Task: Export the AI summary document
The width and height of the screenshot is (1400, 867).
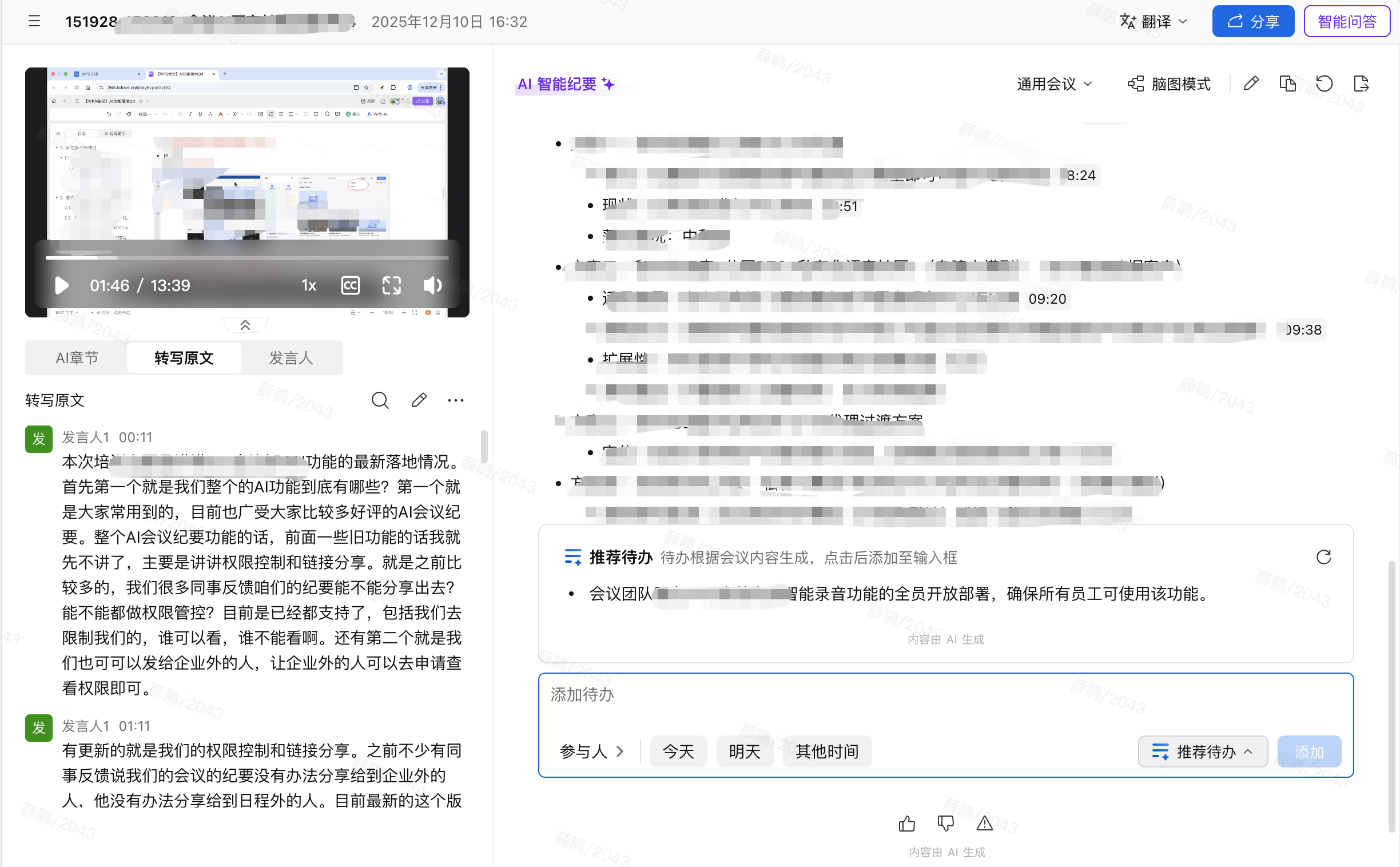Action: pos(1361,83)
